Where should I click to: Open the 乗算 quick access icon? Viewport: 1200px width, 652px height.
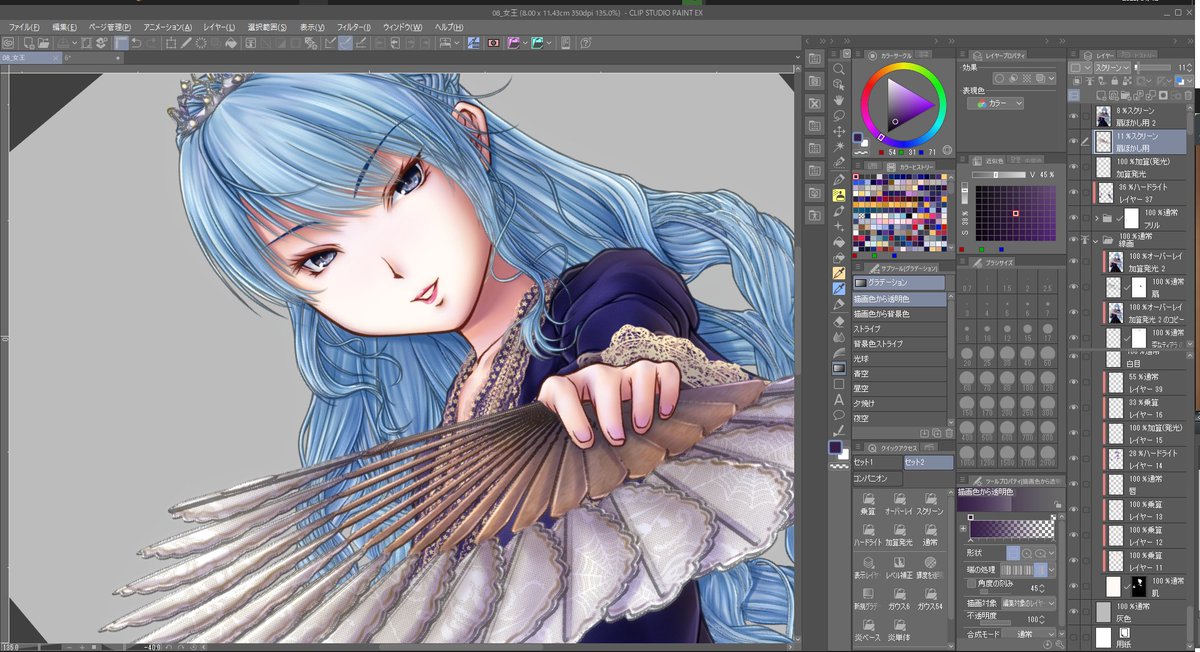click(868, 503)
